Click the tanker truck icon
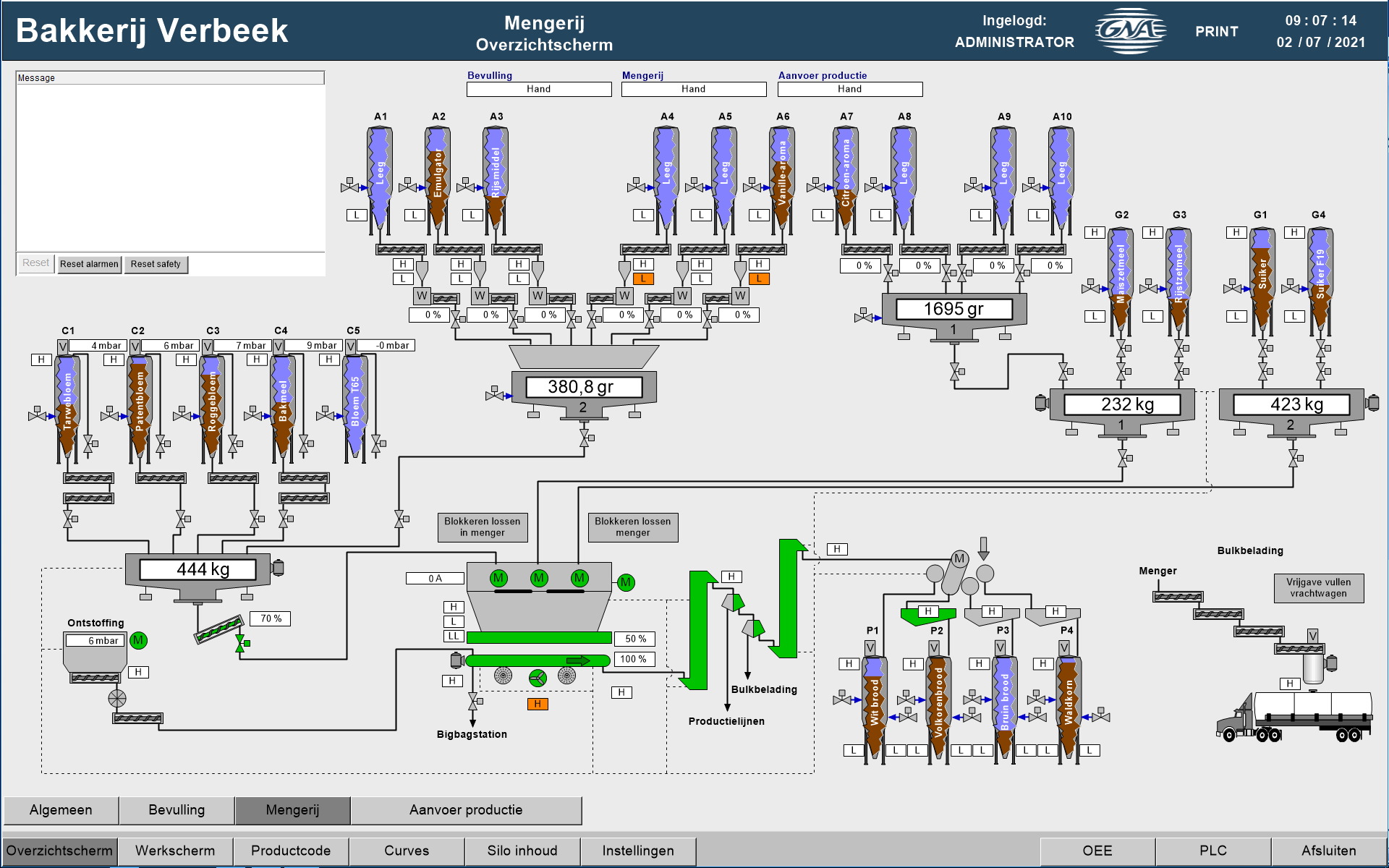The height and width of the screenshot is (868, 1389). [x=1294, y=716]
